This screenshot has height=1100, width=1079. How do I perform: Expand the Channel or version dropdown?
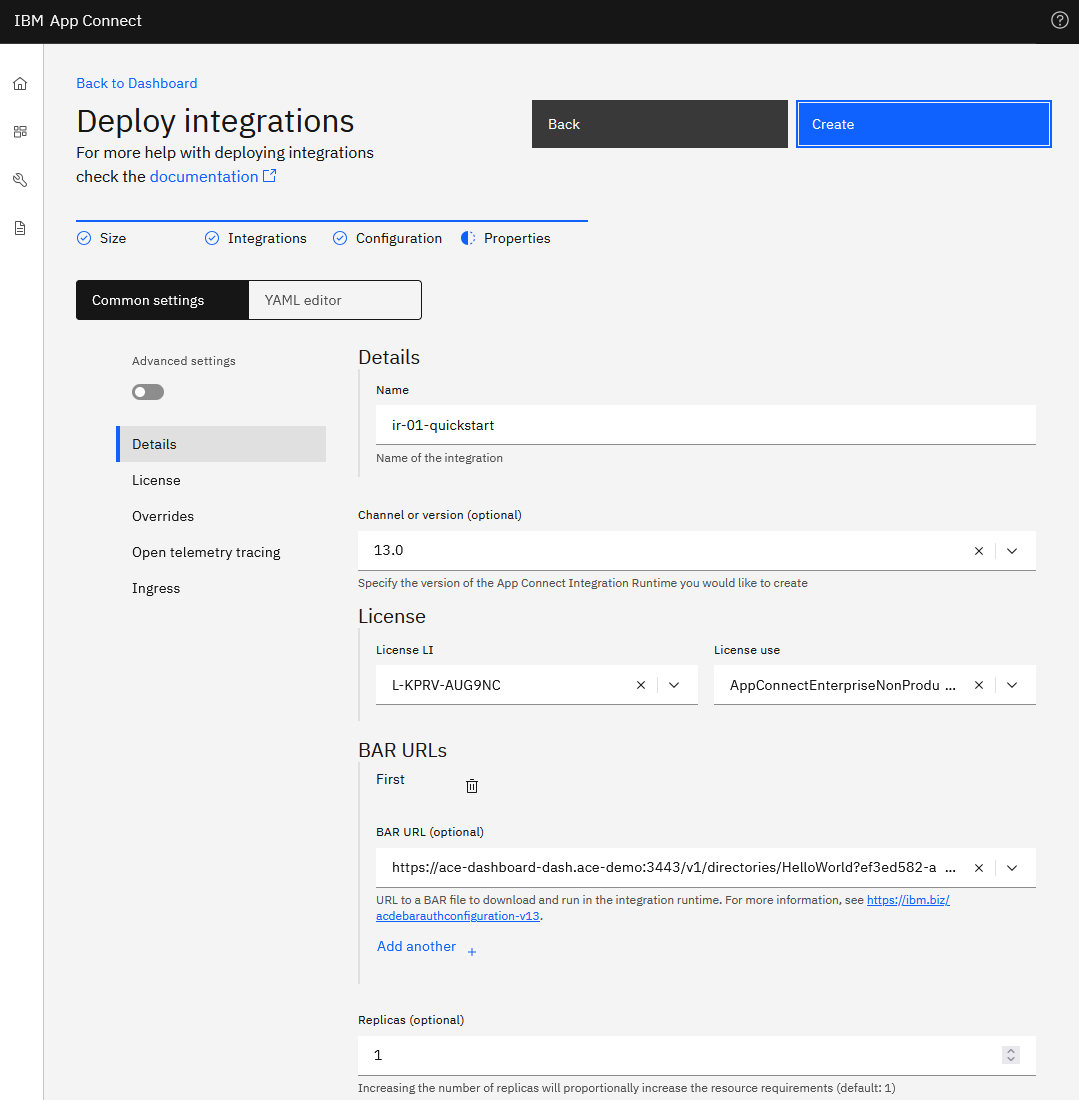point(1012,551)
